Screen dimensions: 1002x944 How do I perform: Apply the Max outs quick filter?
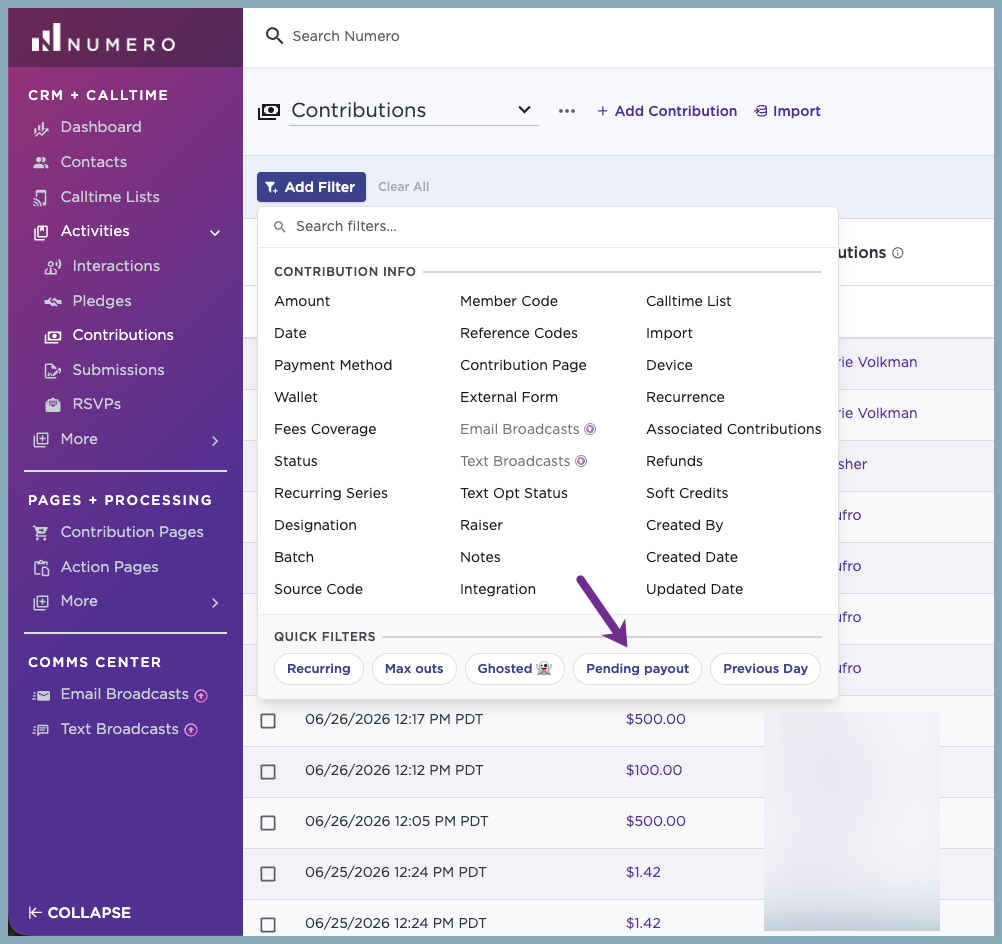click(x=414, y=669)
